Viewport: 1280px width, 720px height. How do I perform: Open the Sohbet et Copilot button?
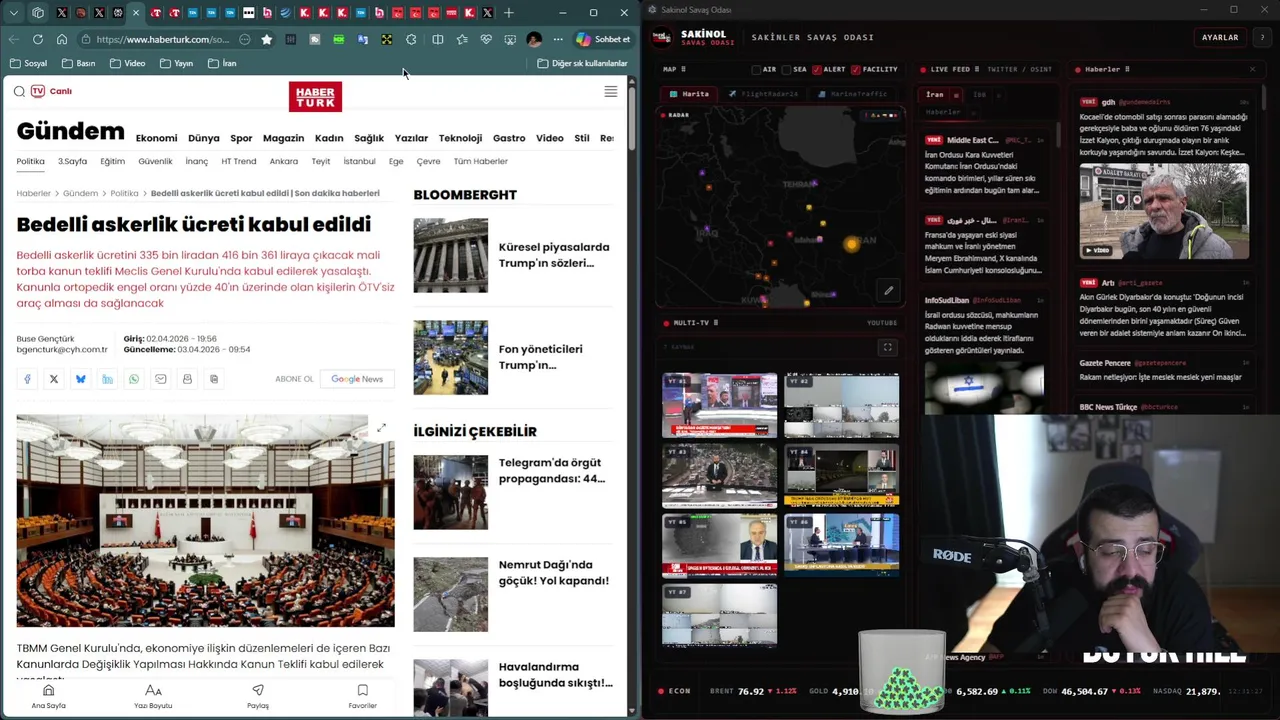603,39
